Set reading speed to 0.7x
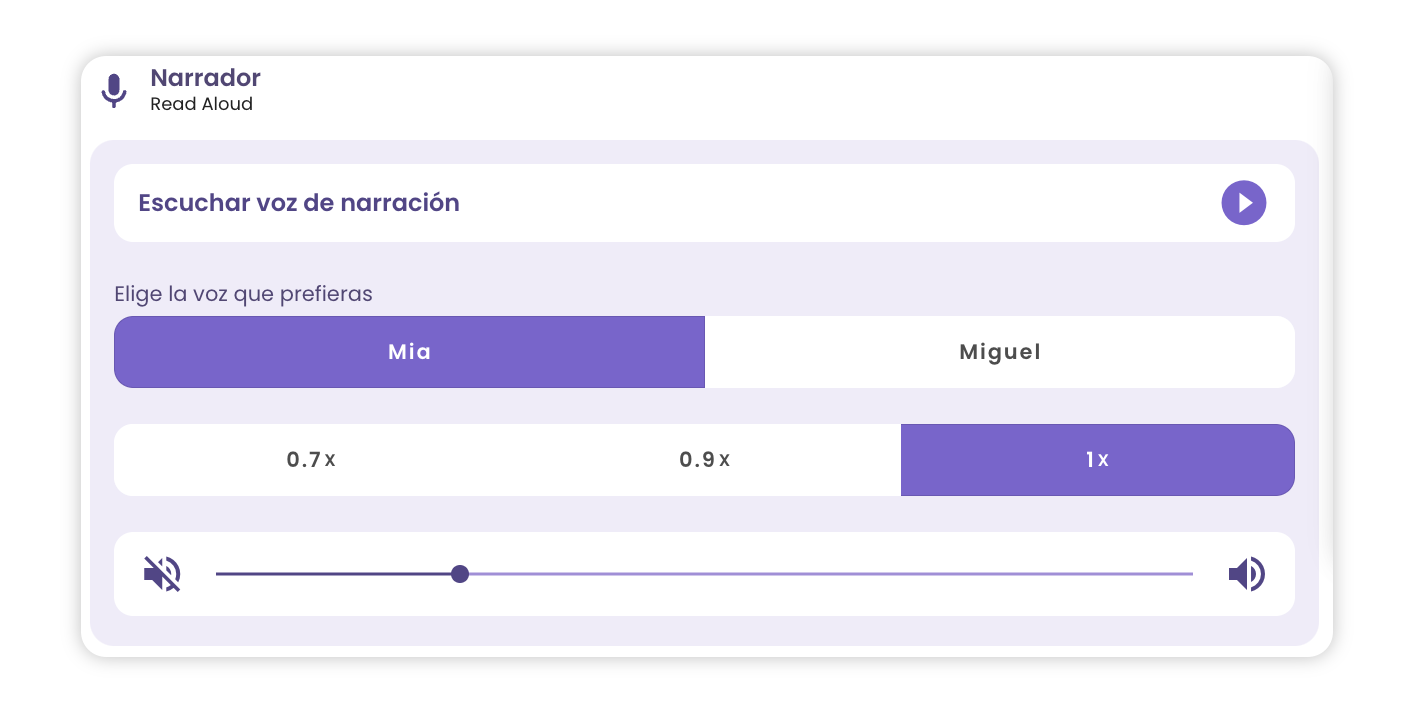This screenshot has width=1414, height=710. point(311,460)
